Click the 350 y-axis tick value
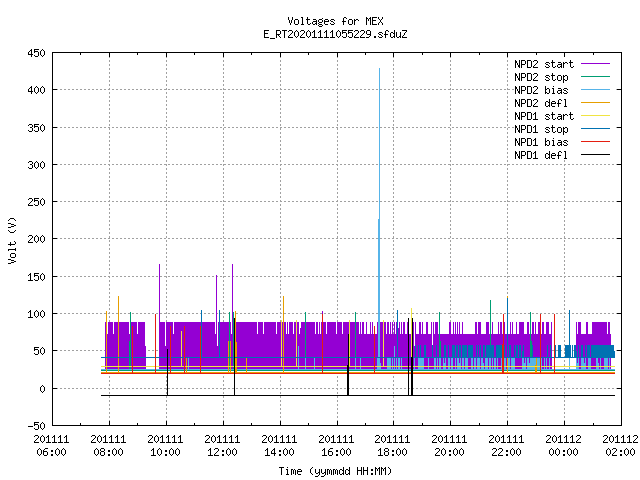Viewport: 640px width, 480px height. click(36, 128)
